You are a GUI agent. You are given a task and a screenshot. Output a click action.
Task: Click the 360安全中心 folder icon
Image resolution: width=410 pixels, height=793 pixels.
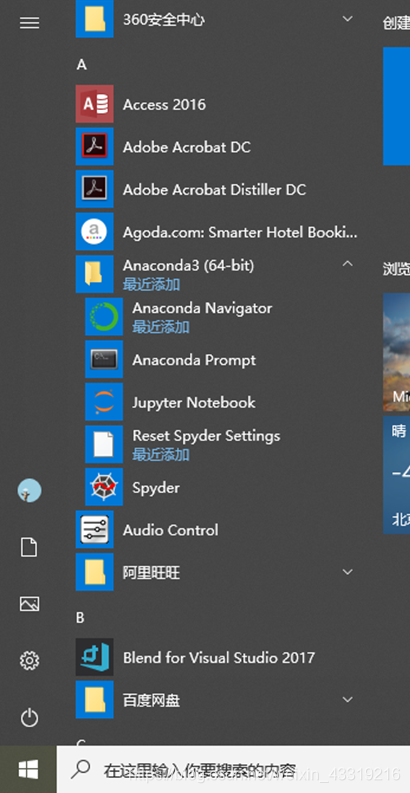click(x=95, y=19)
